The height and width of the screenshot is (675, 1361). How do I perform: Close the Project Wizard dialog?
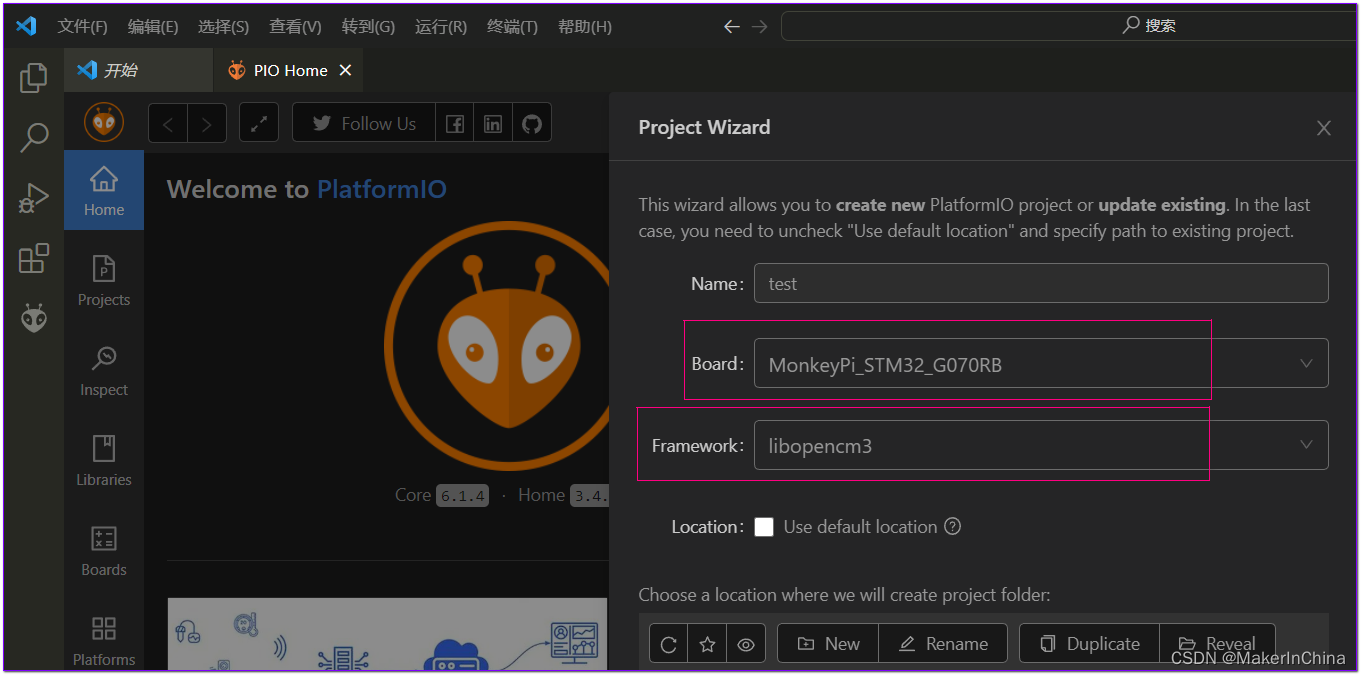point(1324,128)
